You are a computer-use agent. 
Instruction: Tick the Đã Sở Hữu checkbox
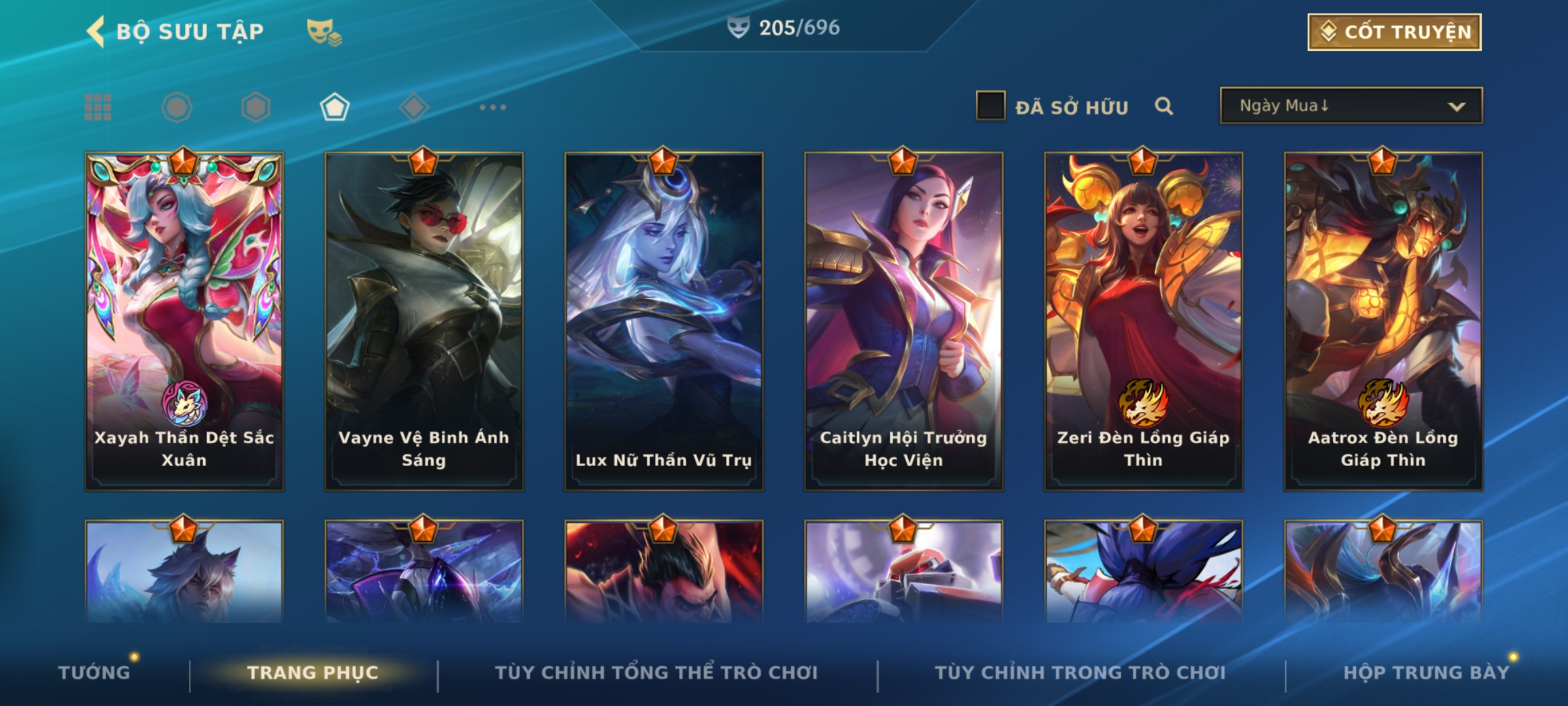[x=990, y=106]
